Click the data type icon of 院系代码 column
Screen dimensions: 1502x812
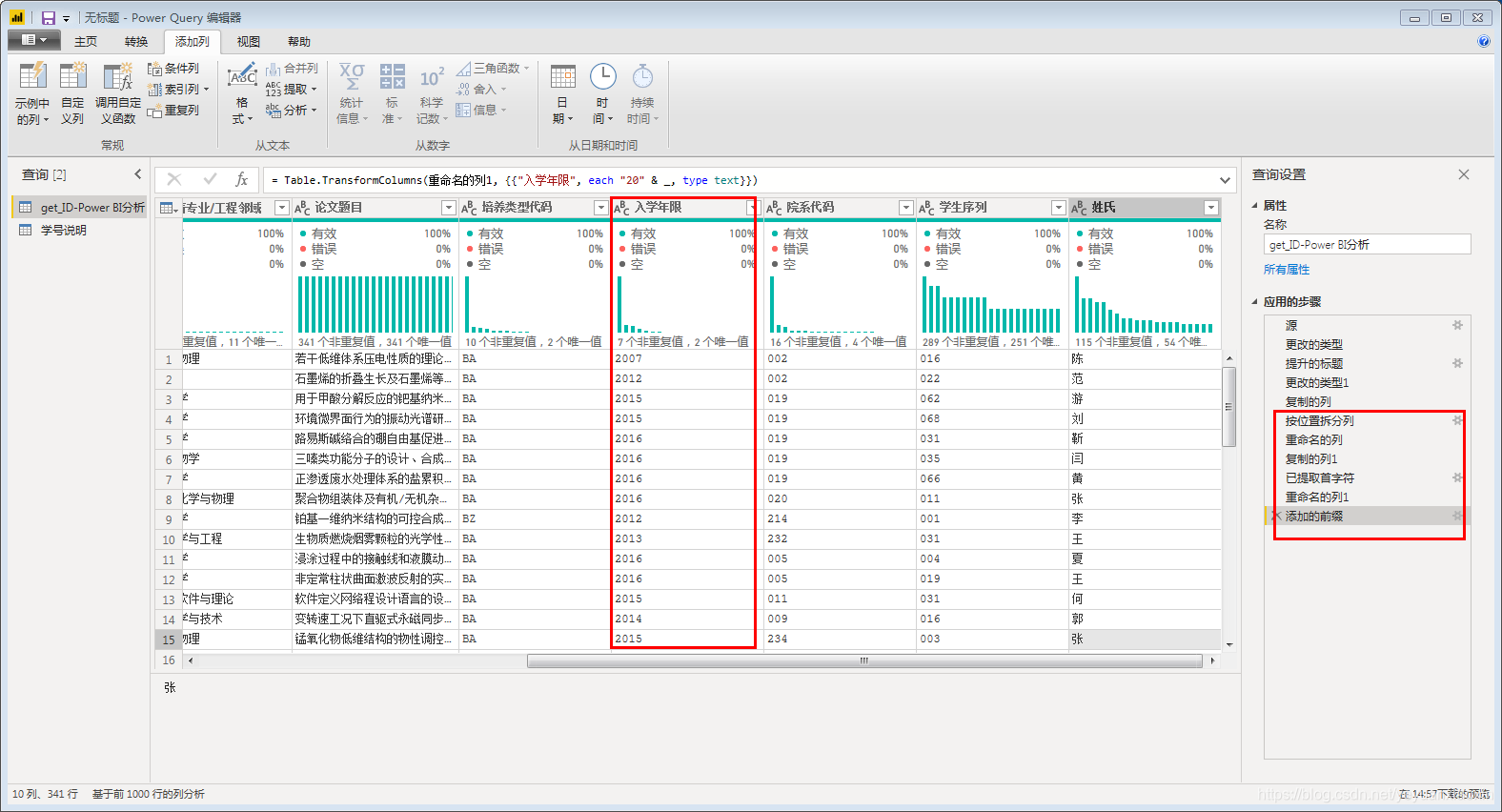774,208
